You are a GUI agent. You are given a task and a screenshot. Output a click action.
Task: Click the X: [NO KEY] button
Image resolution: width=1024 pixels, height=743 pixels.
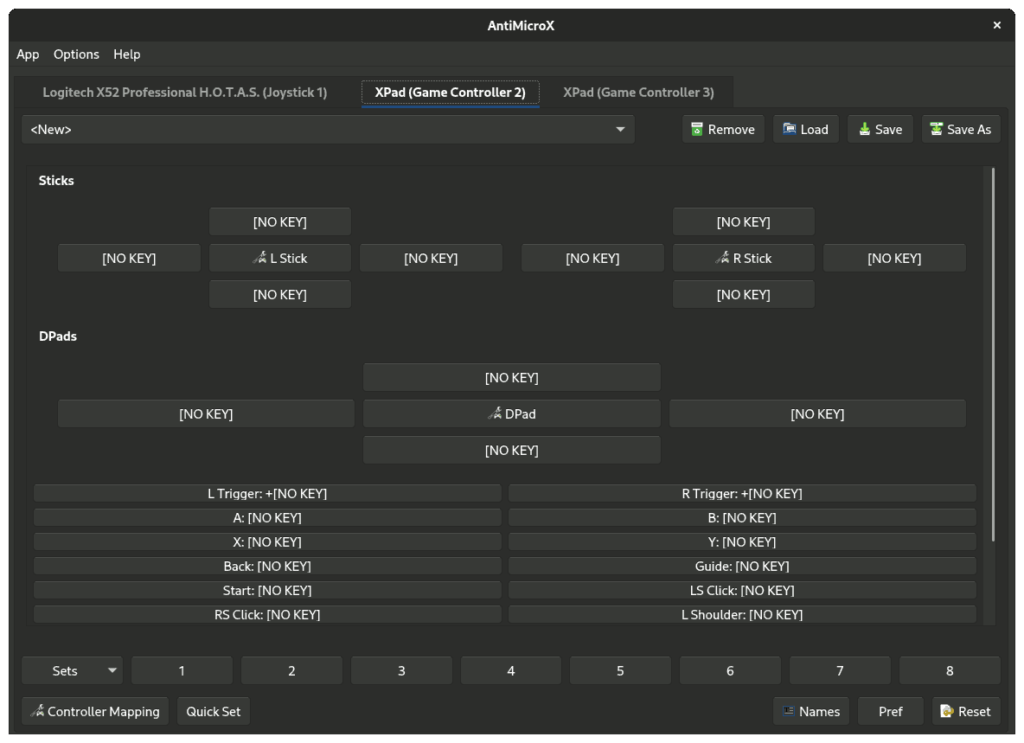tap(267, 542)
